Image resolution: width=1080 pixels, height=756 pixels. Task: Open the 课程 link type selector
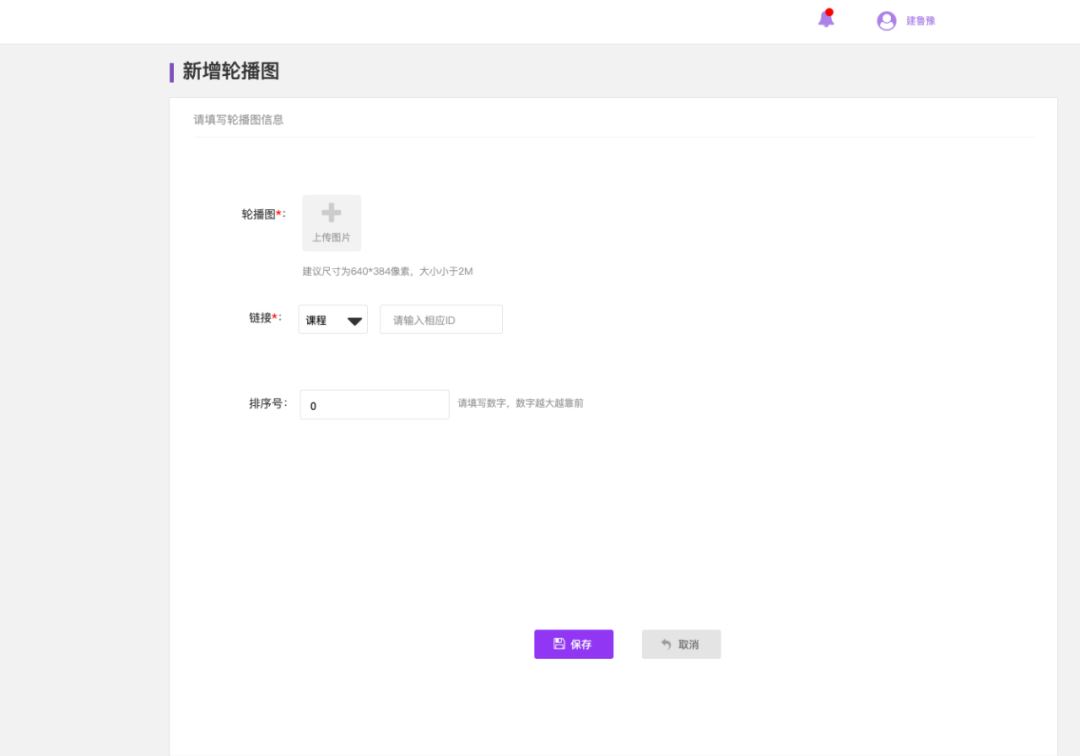click(333, 320)
